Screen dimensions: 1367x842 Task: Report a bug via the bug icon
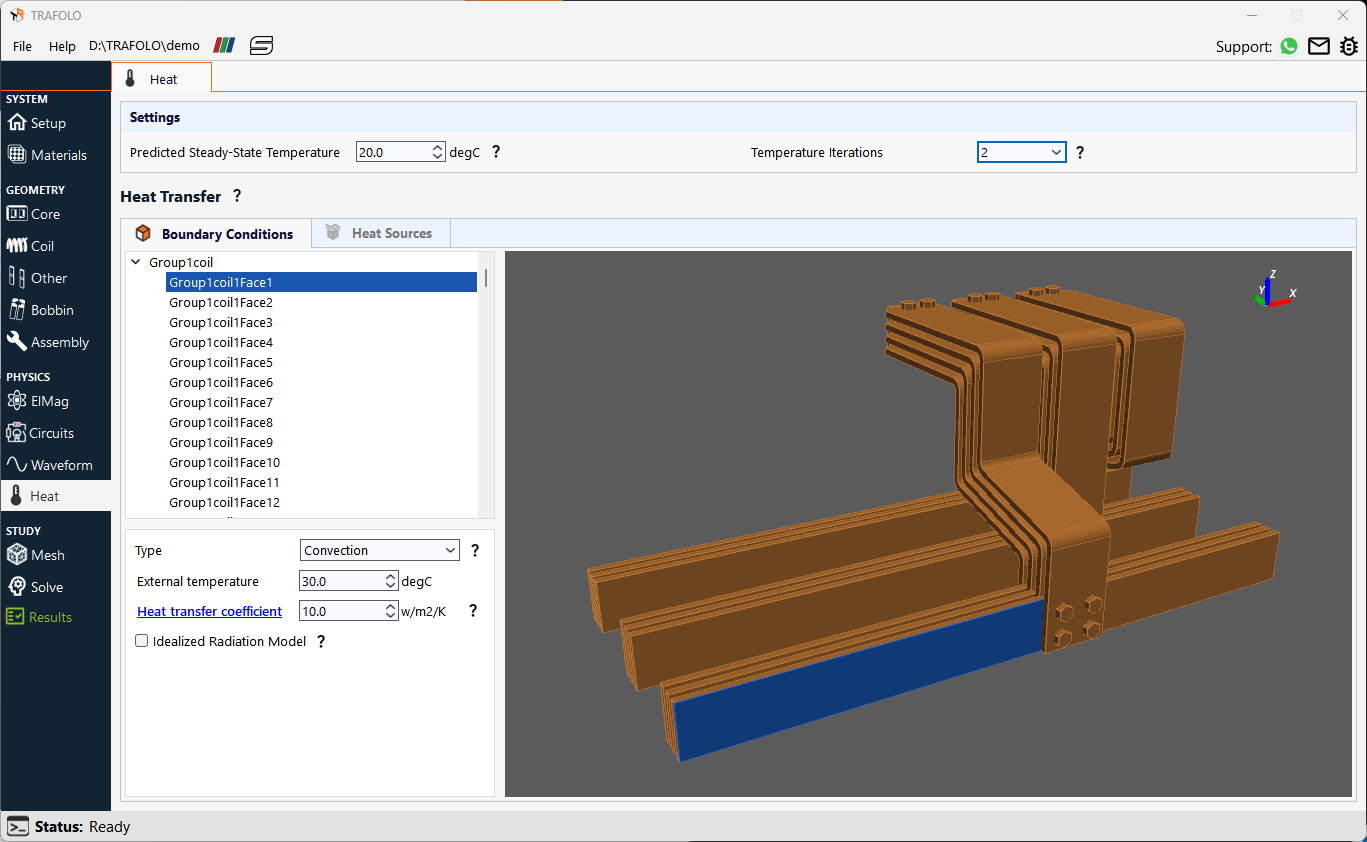pyautogui.click(x=1349, y=46)
